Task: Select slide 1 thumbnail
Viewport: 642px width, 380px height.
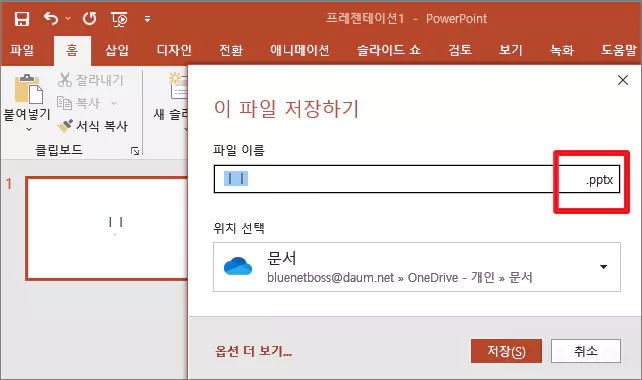Action: pos(106,228)
